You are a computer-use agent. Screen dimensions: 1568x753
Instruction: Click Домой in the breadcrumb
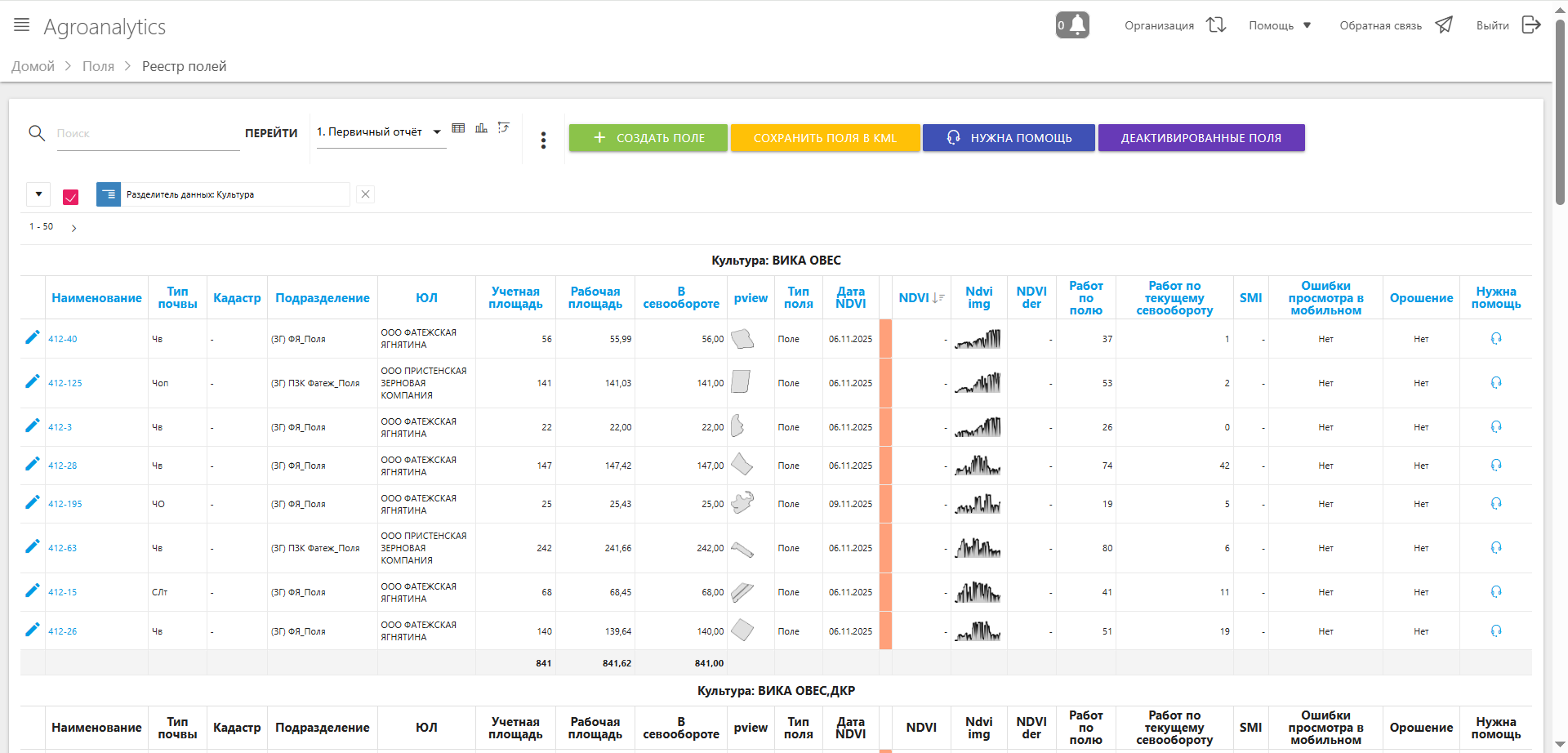click(33, 66)
